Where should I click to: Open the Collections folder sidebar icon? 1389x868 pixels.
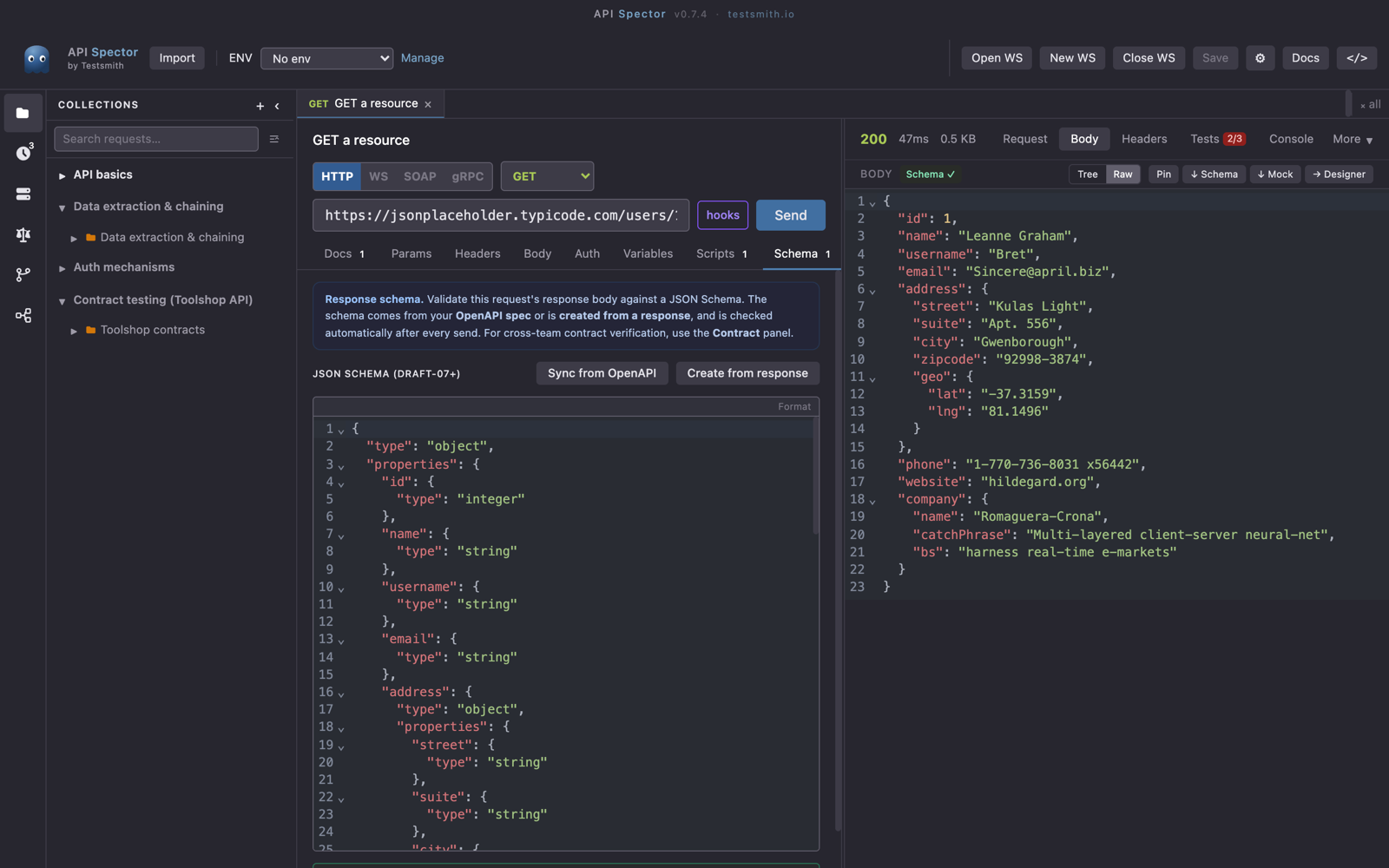click(x=23, y=113)
